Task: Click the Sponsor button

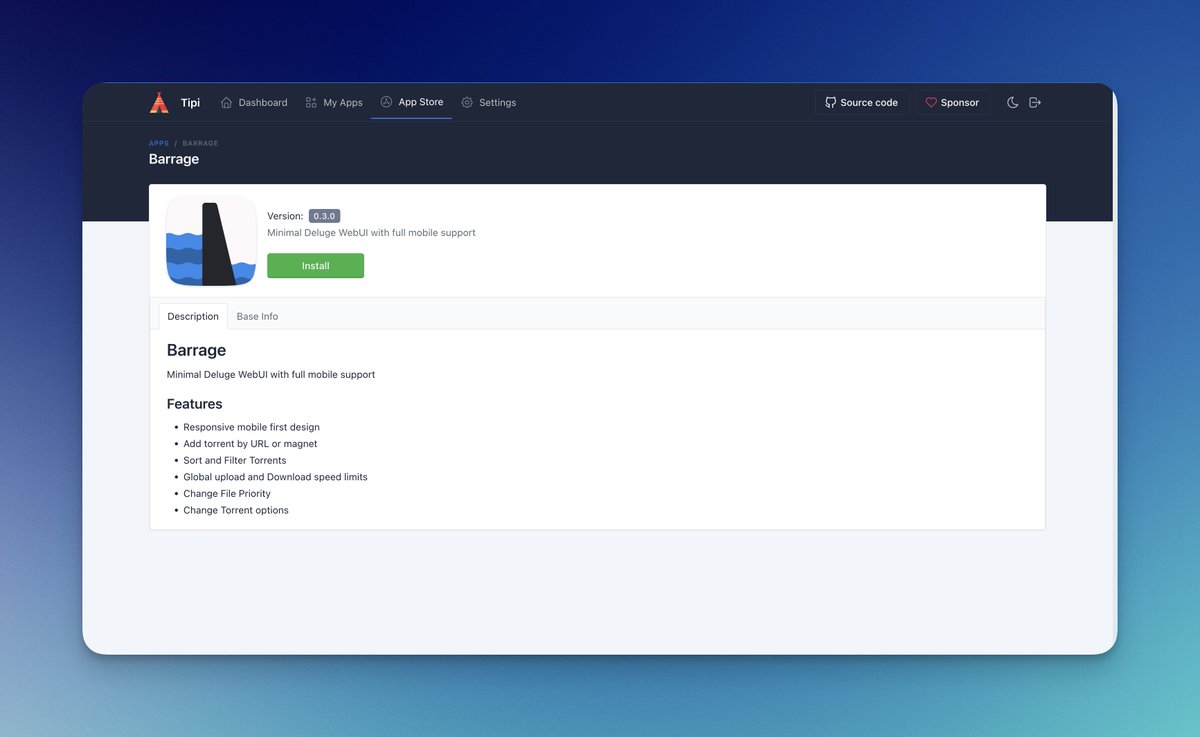Action: (x=952, y=102)
